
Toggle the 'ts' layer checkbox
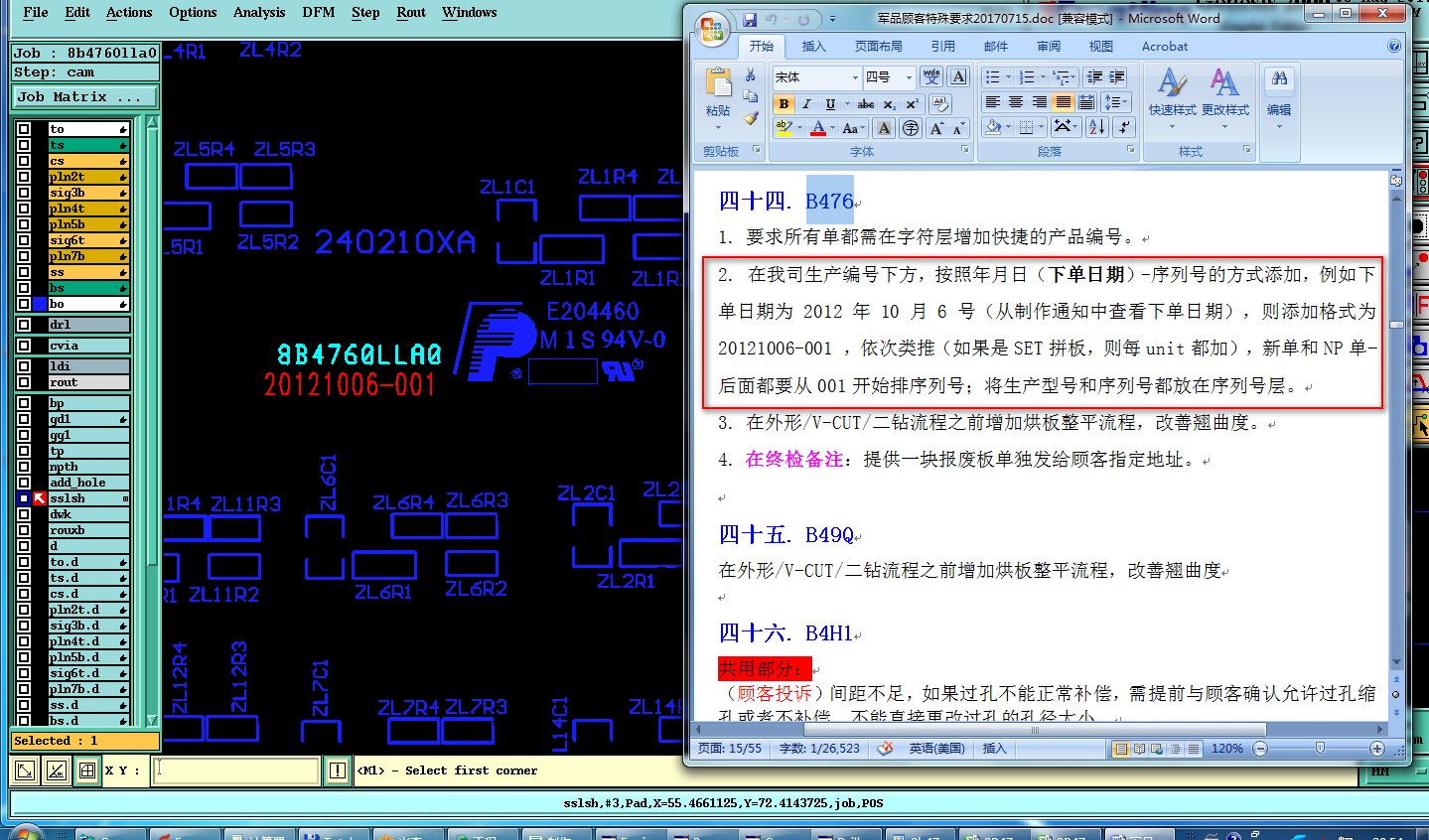coord(24,145)
